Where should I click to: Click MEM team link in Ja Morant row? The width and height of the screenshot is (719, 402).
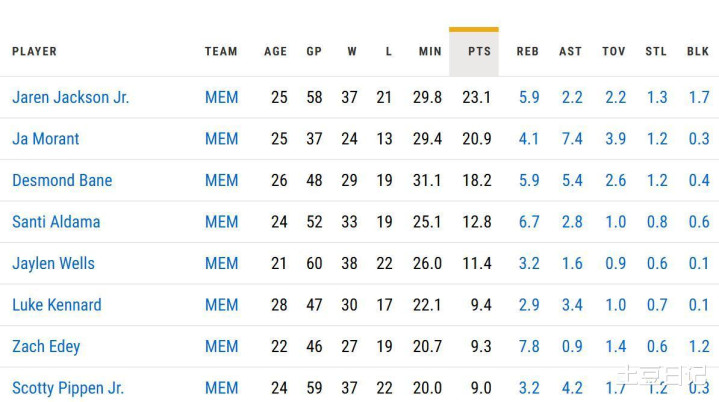[221, 138]
